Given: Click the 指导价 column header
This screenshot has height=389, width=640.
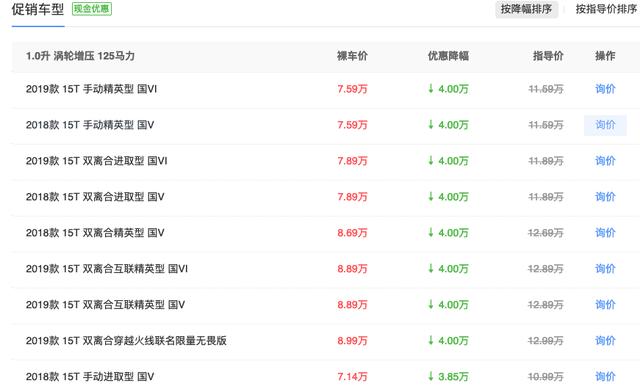Looking at the screenshot, I should (x=548, y=56).
